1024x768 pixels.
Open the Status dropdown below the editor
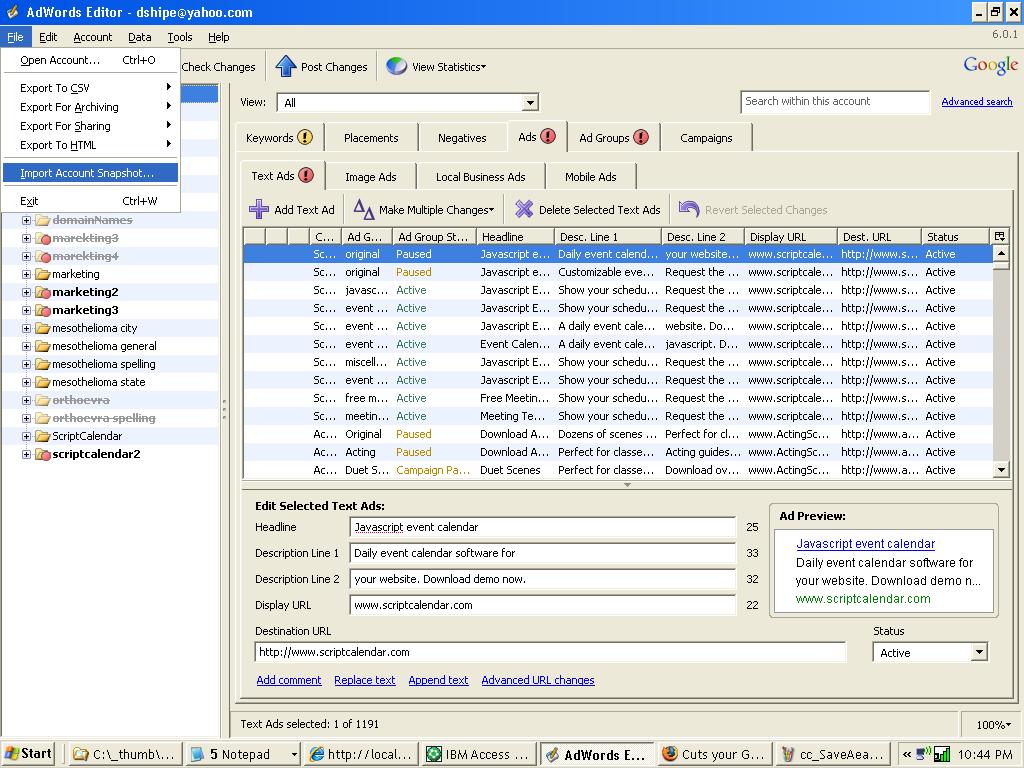[x=978, y=652]
